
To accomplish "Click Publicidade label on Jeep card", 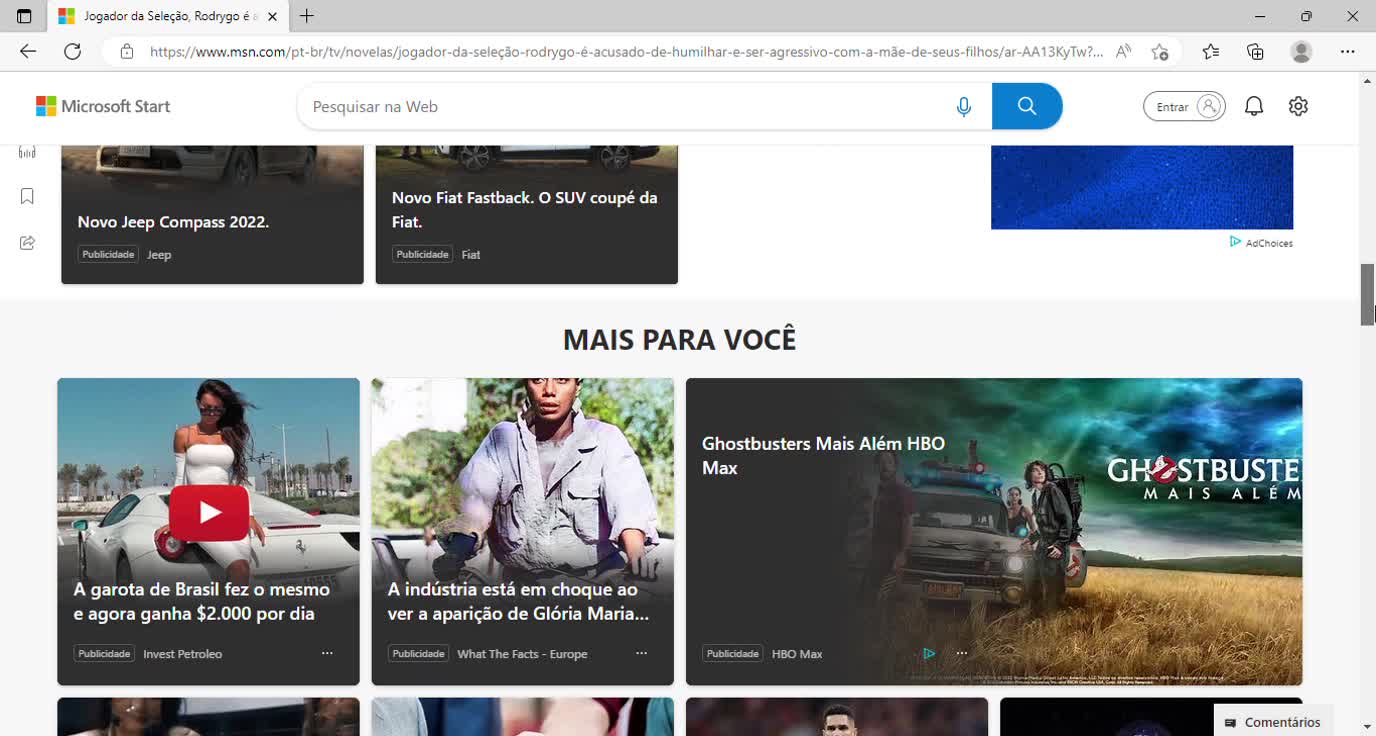I will tap(108, 254).
